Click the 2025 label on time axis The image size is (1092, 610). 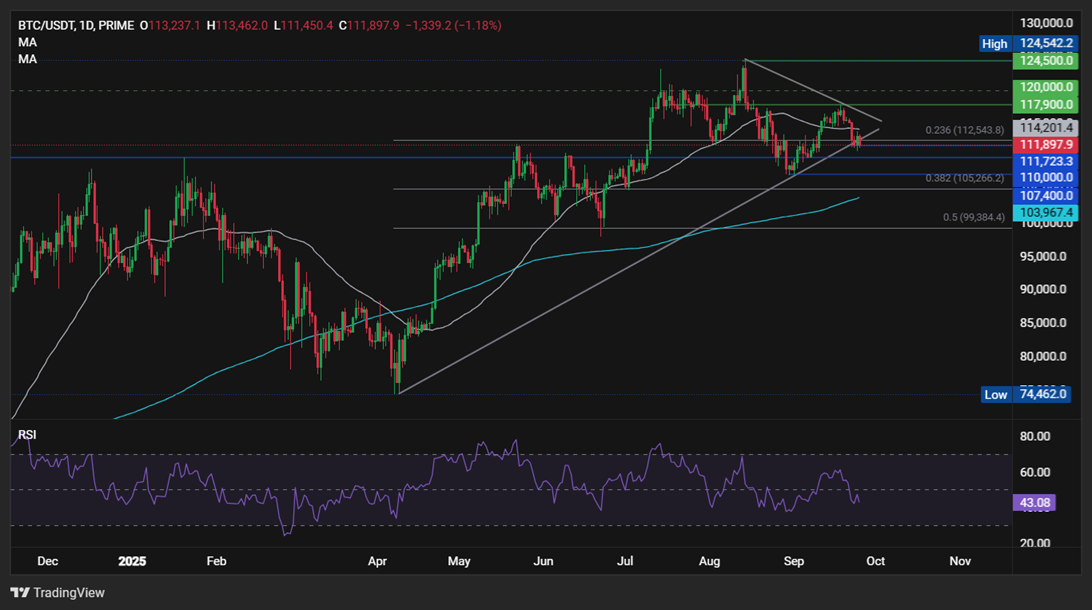click(x=133, y=562)
